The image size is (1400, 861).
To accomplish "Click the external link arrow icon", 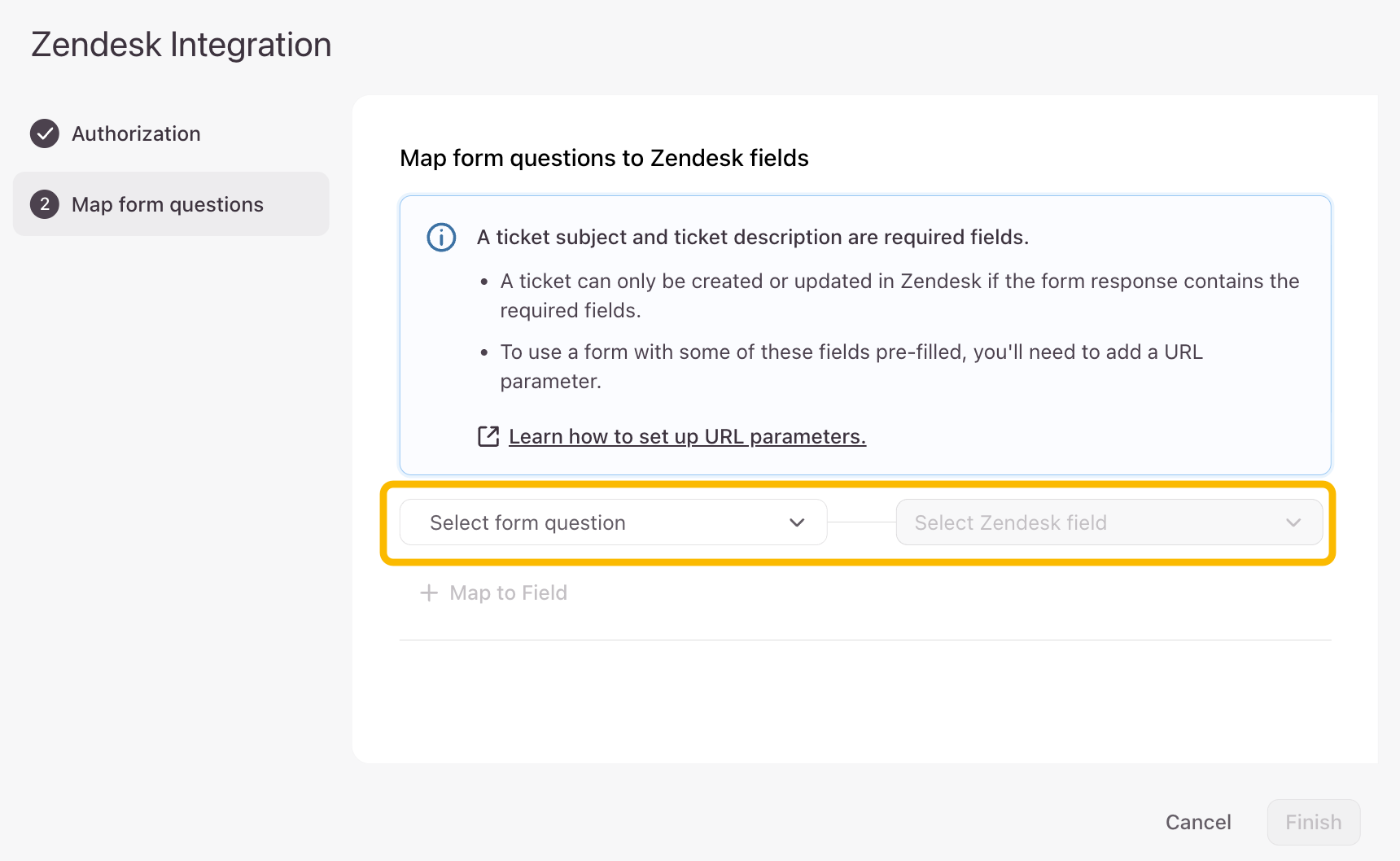I will pyautogui.click(x=488, y=437).
